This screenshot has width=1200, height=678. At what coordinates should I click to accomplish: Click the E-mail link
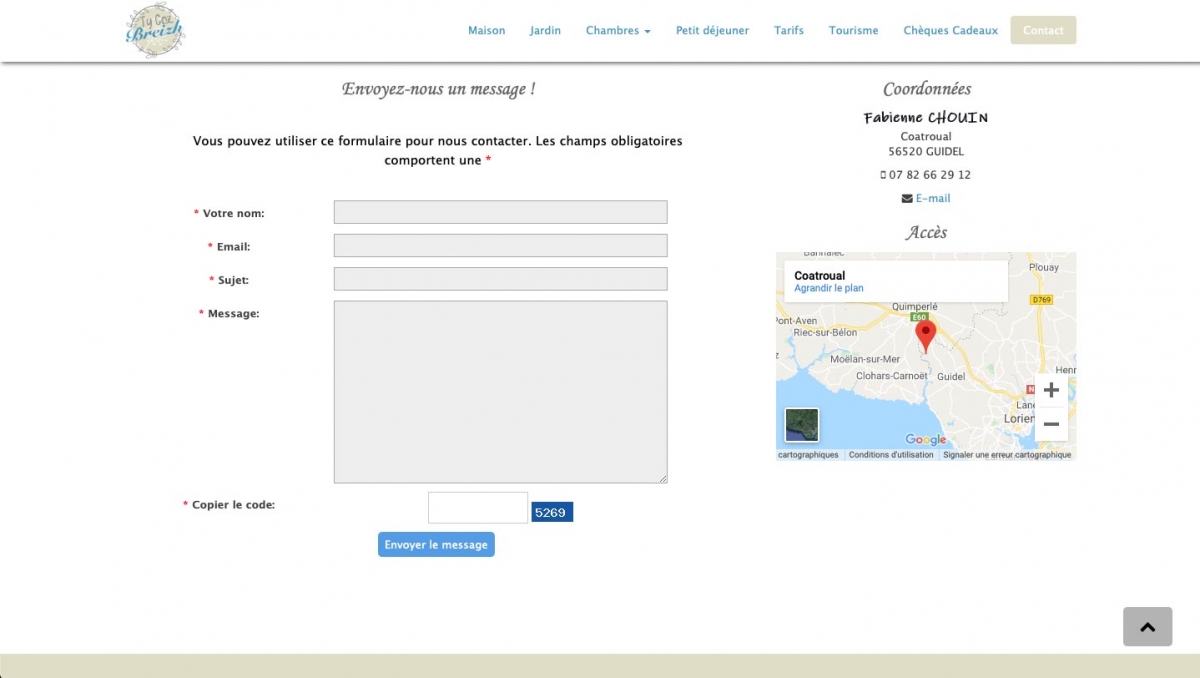(x=933, y=198)
